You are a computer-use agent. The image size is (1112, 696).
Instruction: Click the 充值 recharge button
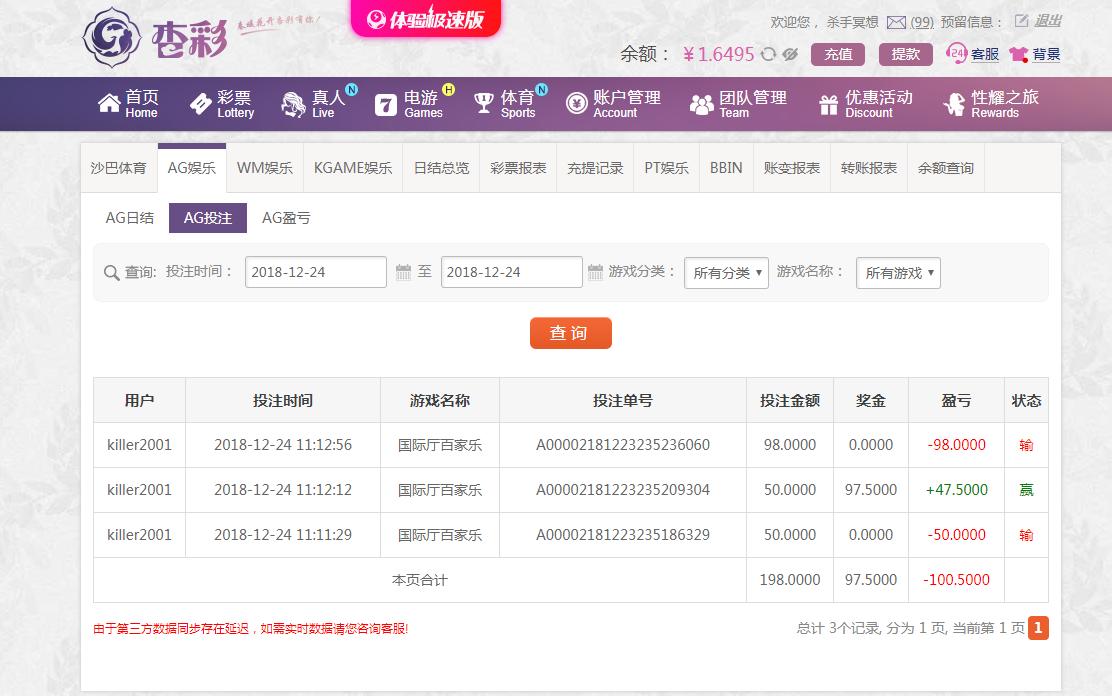coord(838,54)
